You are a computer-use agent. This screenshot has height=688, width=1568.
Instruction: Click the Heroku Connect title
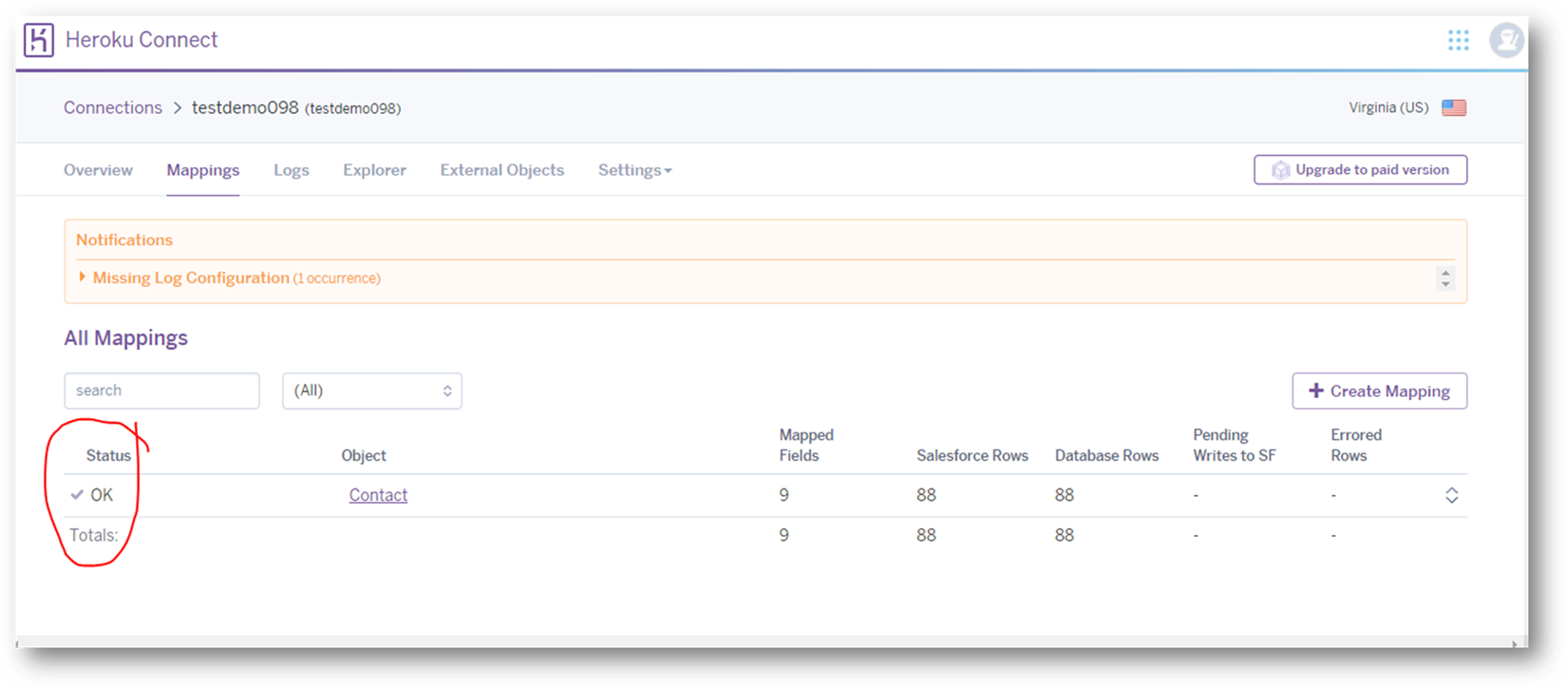click(x=142, y=40)
